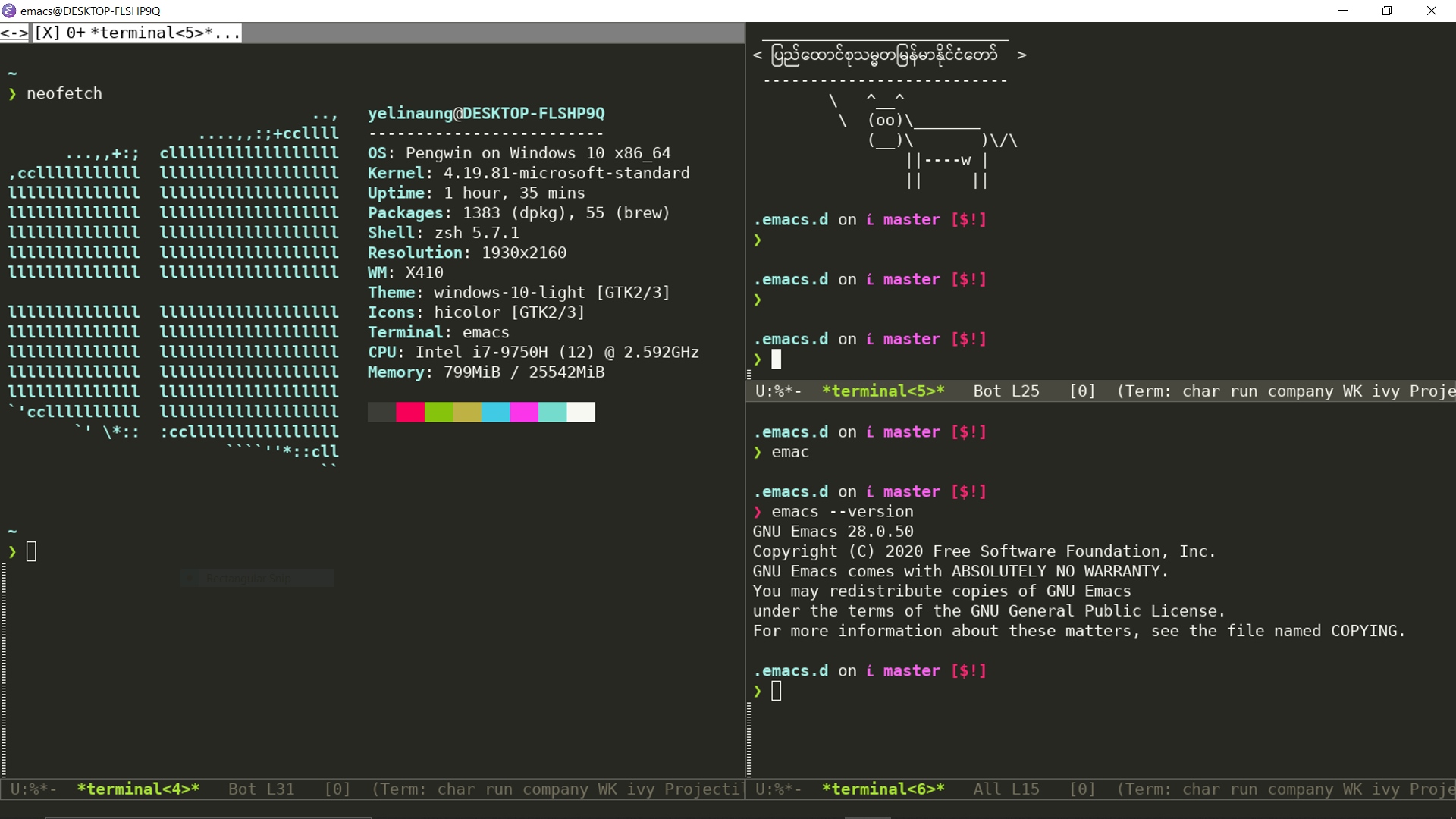Click the 'Memory: 799MiB / 25542MiB' line
Image resolution: width=1456 pixels, height=819 pixels.
(486, 372)
